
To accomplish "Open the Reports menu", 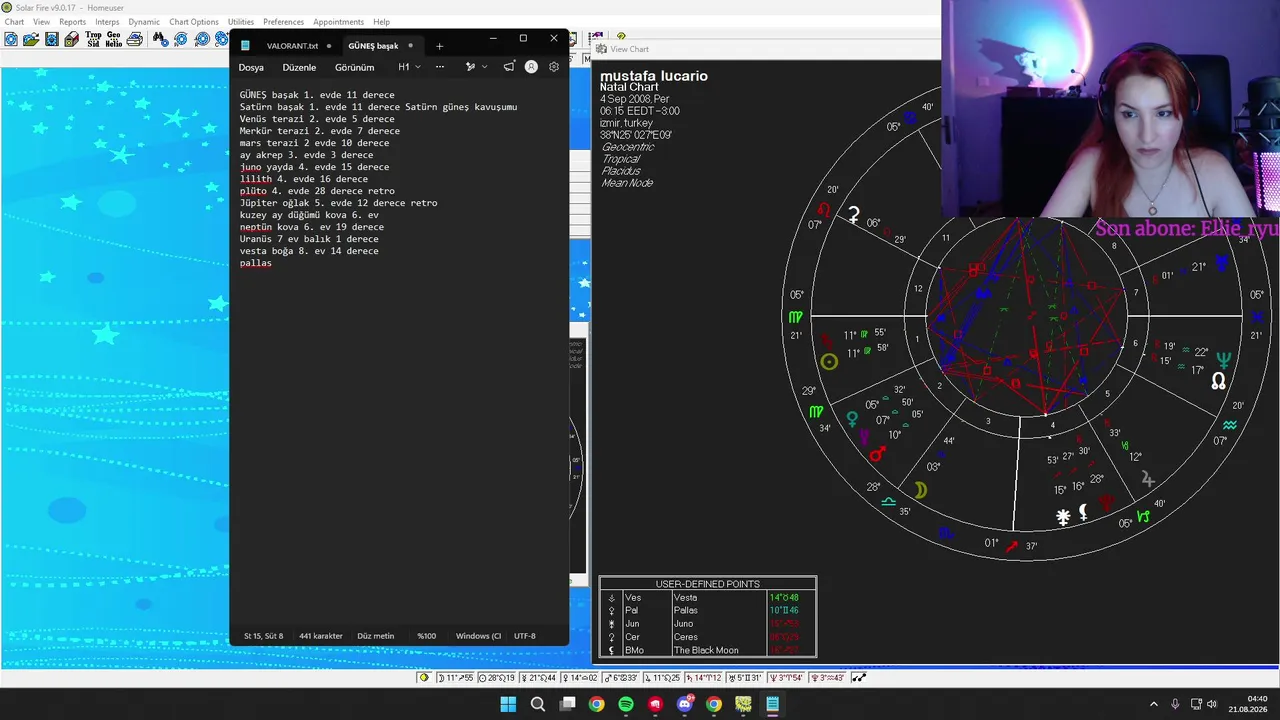I will click(73, 21).
